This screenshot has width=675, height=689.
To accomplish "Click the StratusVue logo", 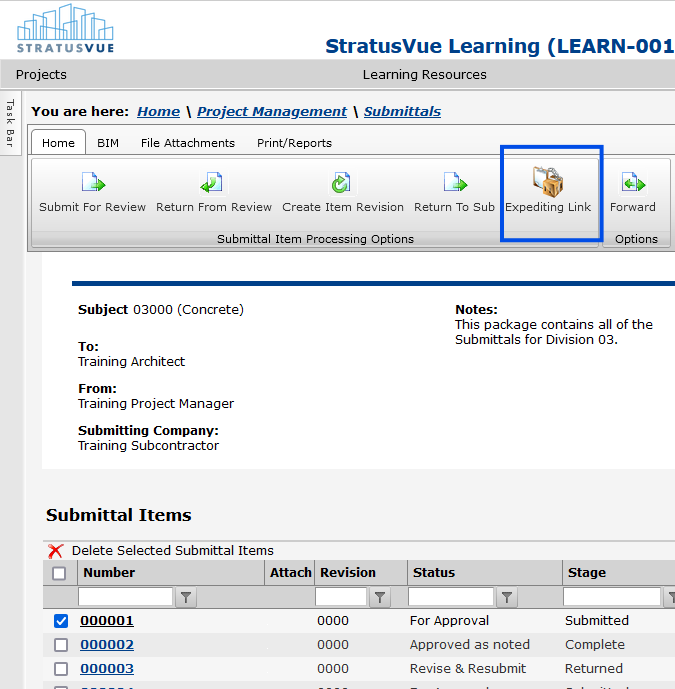I will pos(65,29).
